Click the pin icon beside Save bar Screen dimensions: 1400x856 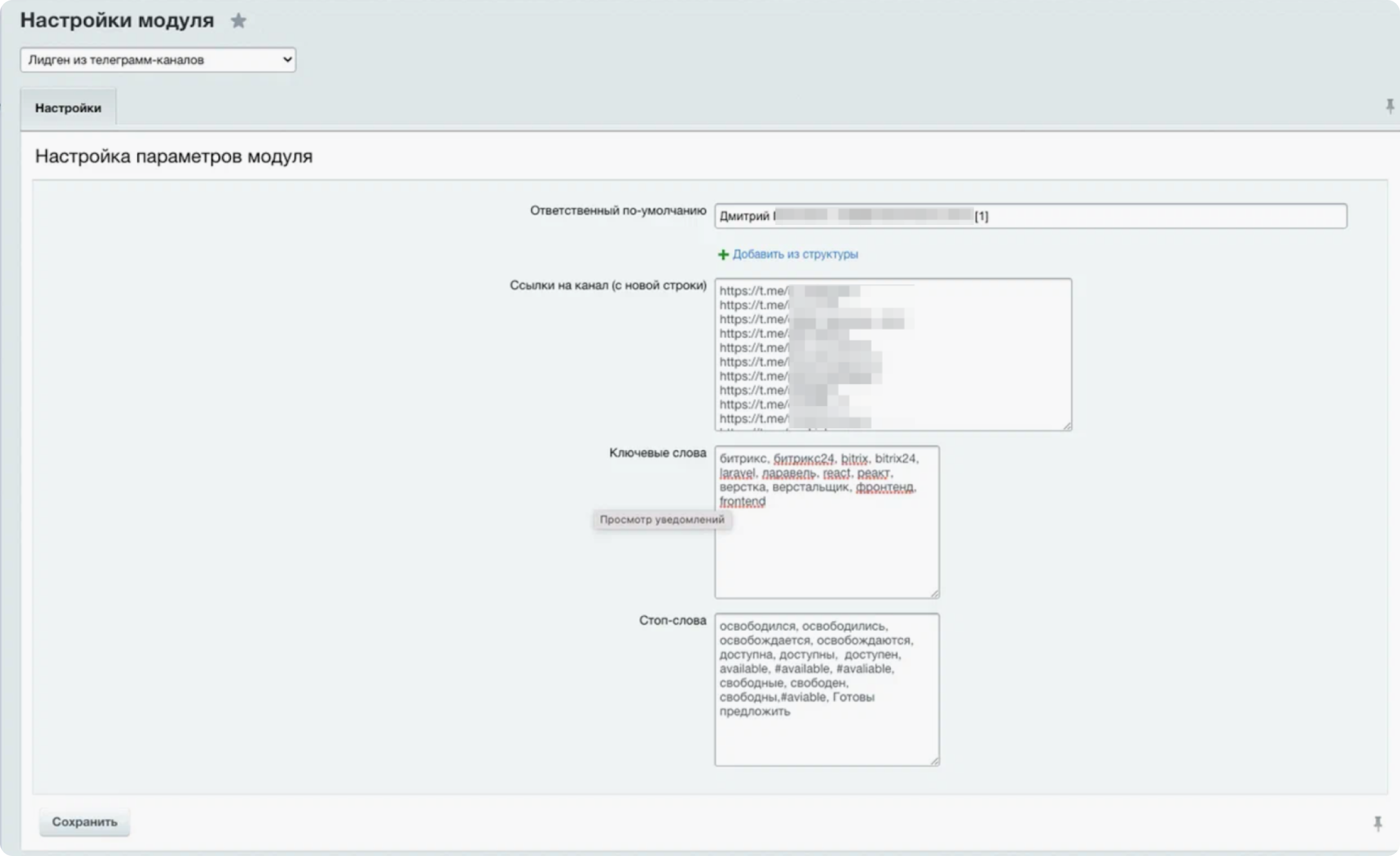(x=1377, y=823)
